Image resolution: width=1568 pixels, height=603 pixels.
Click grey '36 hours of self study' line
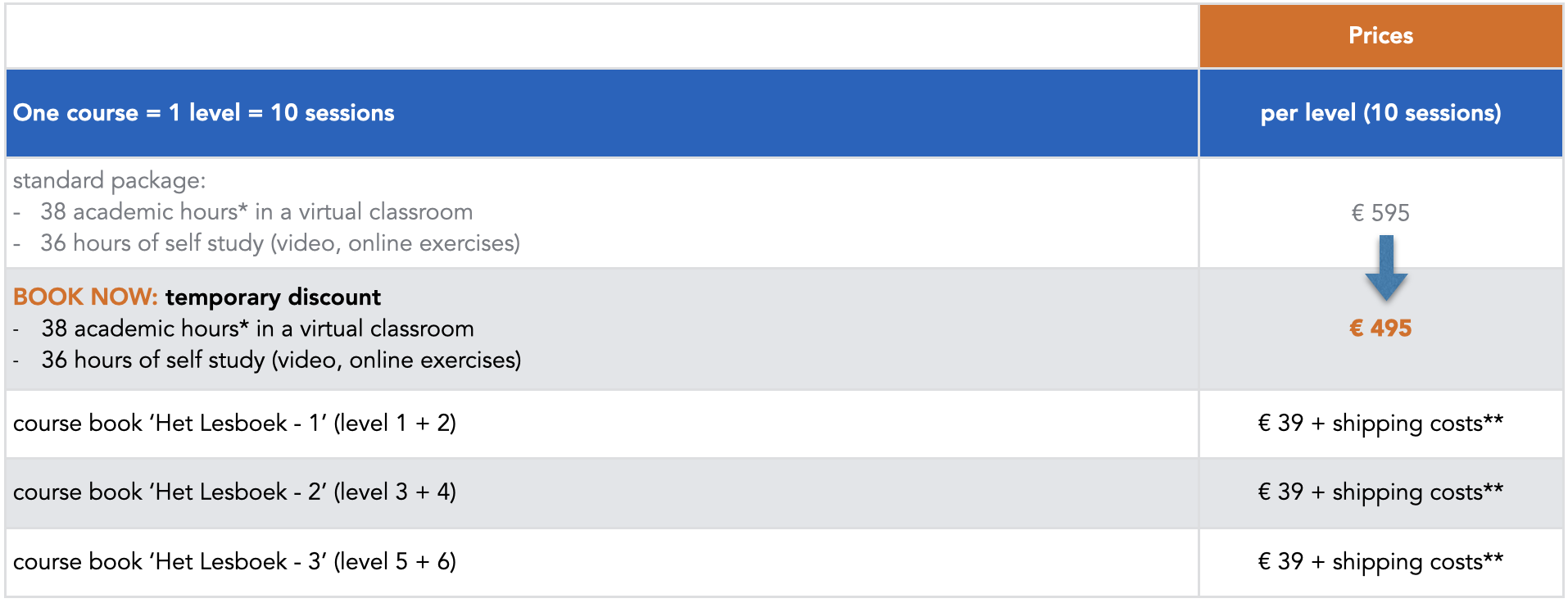(280, 243)
